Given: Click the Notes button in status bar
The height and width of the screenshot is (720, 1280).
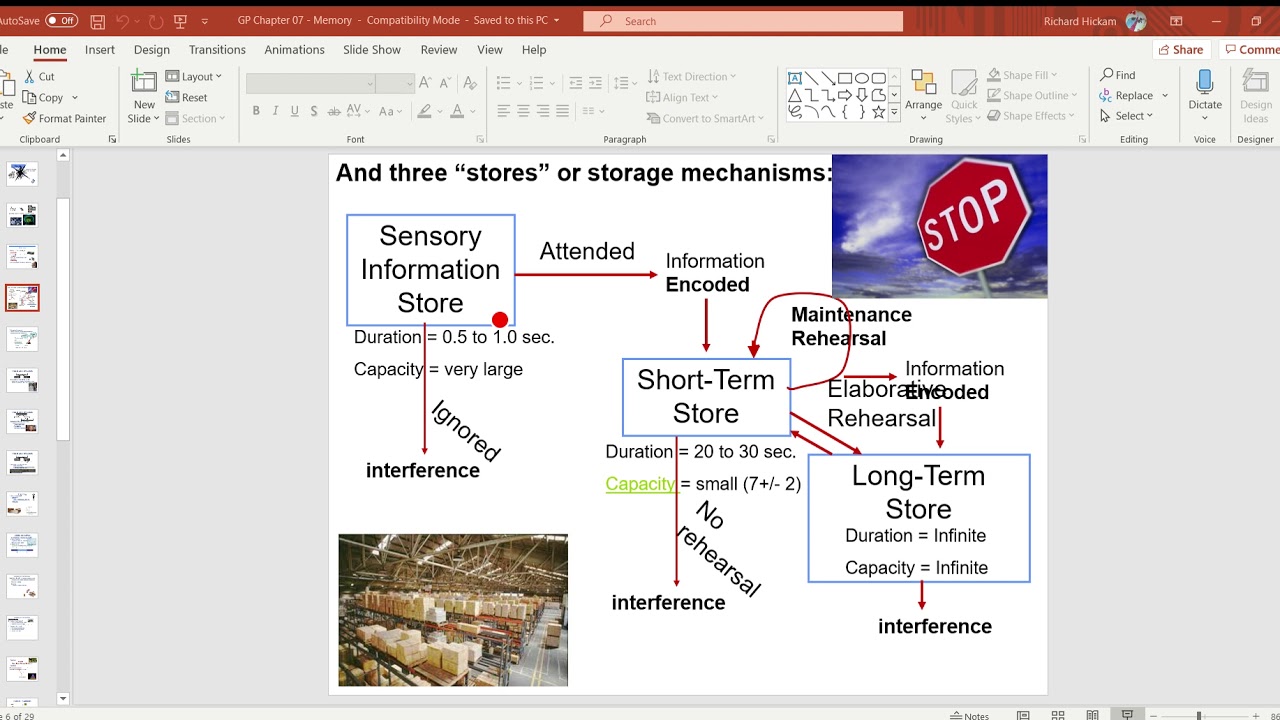Looking at the screenshot, I should click(970, 715).
